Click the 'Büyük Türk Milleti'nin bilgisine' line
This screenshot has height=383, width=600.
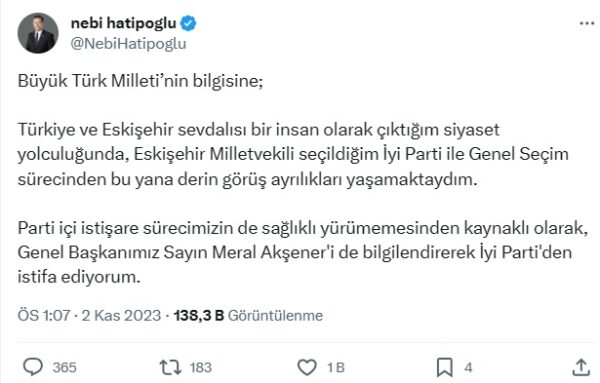(x=140, y=81)
